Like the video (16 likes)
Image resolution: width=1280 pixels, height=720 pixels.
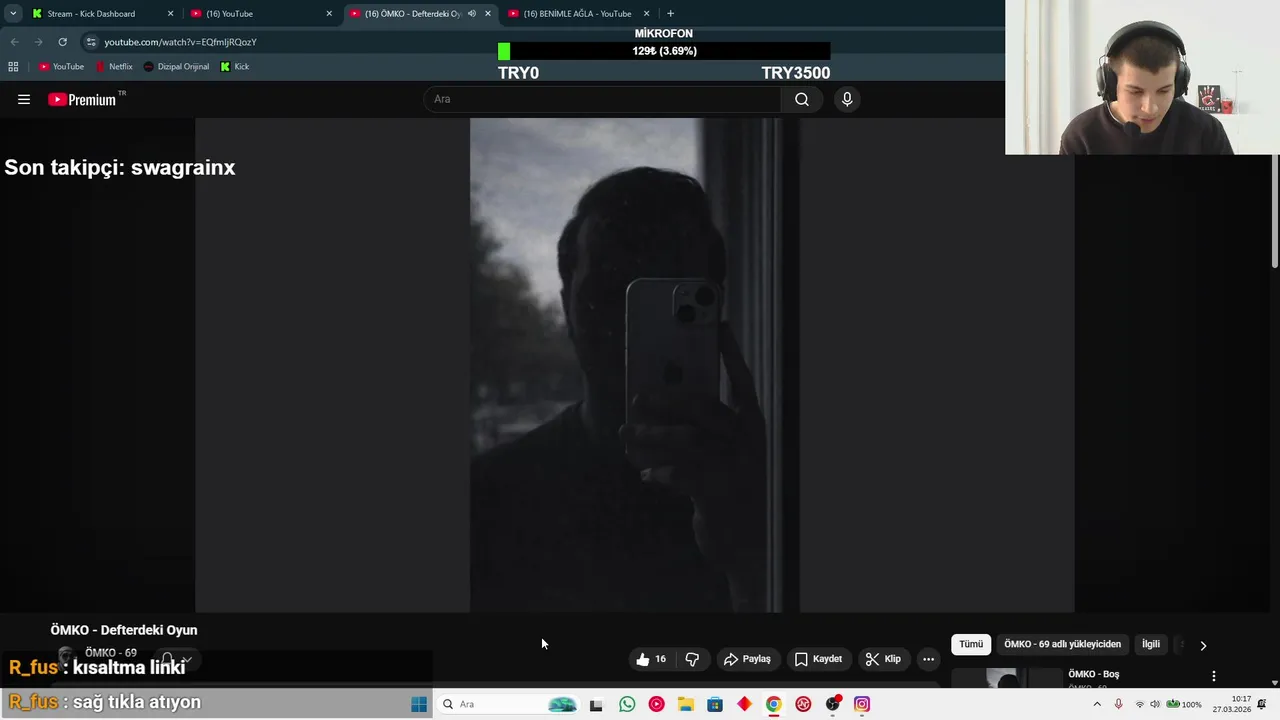(650, 659)
